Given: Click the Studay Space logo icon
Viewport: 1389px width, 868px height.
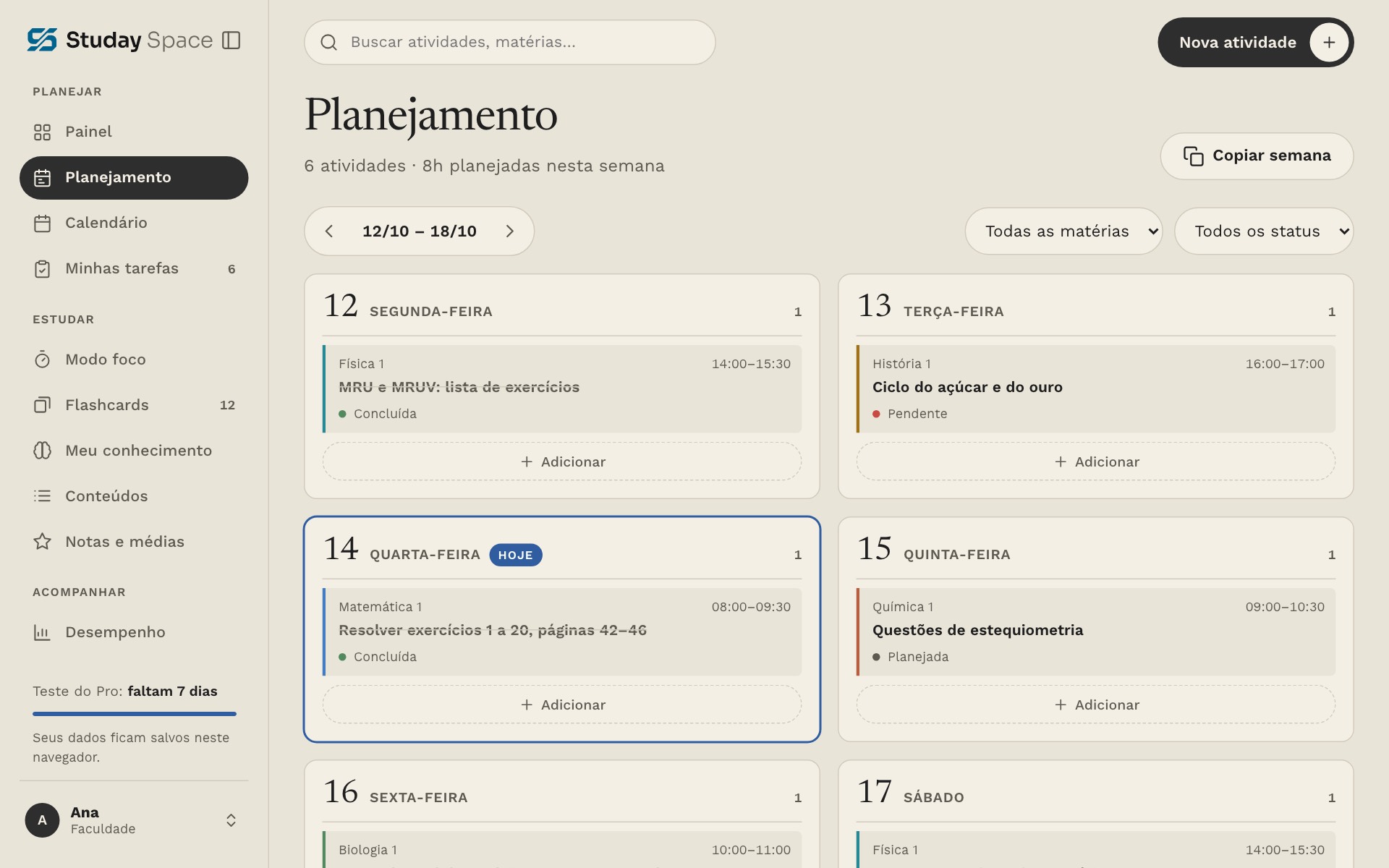Looking at the screenshot, I should [42, 40].
